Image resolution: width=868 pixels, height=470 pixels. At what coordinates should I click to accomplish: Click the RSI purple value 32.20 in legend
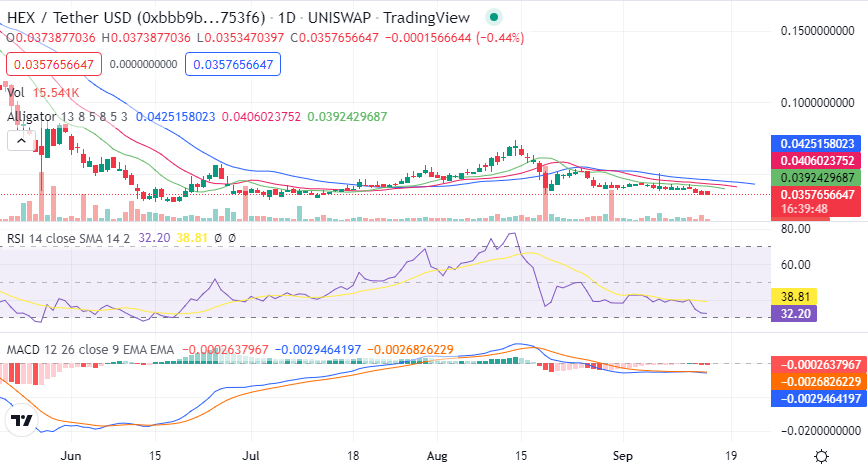click(154, 238)
